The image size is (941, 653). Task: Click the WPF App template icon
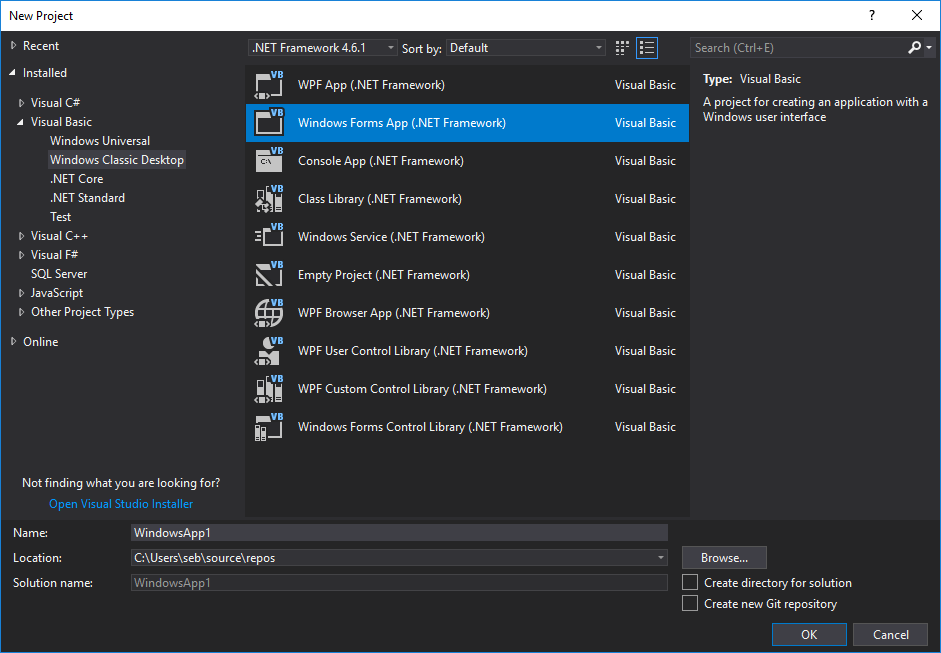(x=269, y=85)
